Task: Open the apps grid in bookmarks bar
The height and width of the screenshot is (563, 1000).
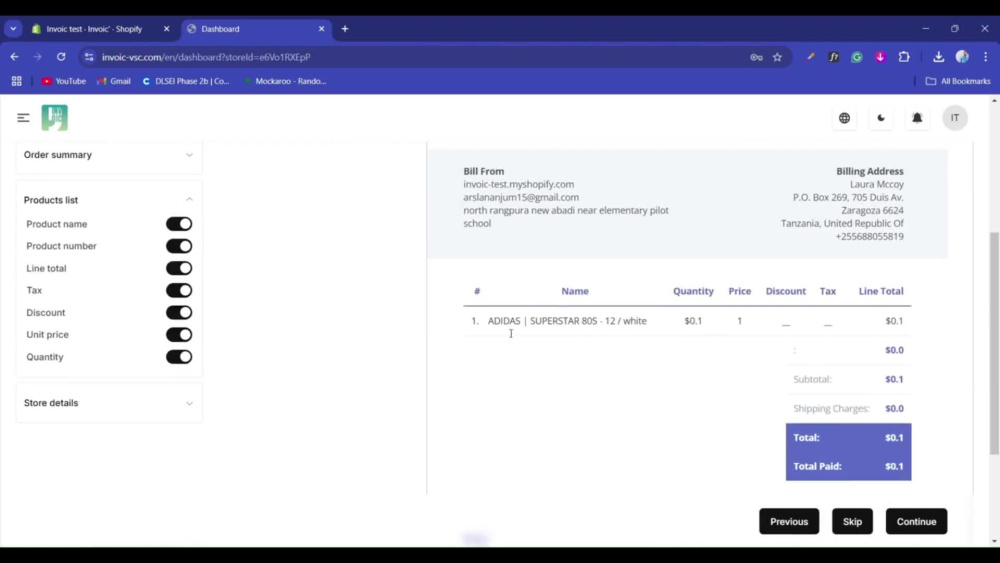Action: [17, 81]
